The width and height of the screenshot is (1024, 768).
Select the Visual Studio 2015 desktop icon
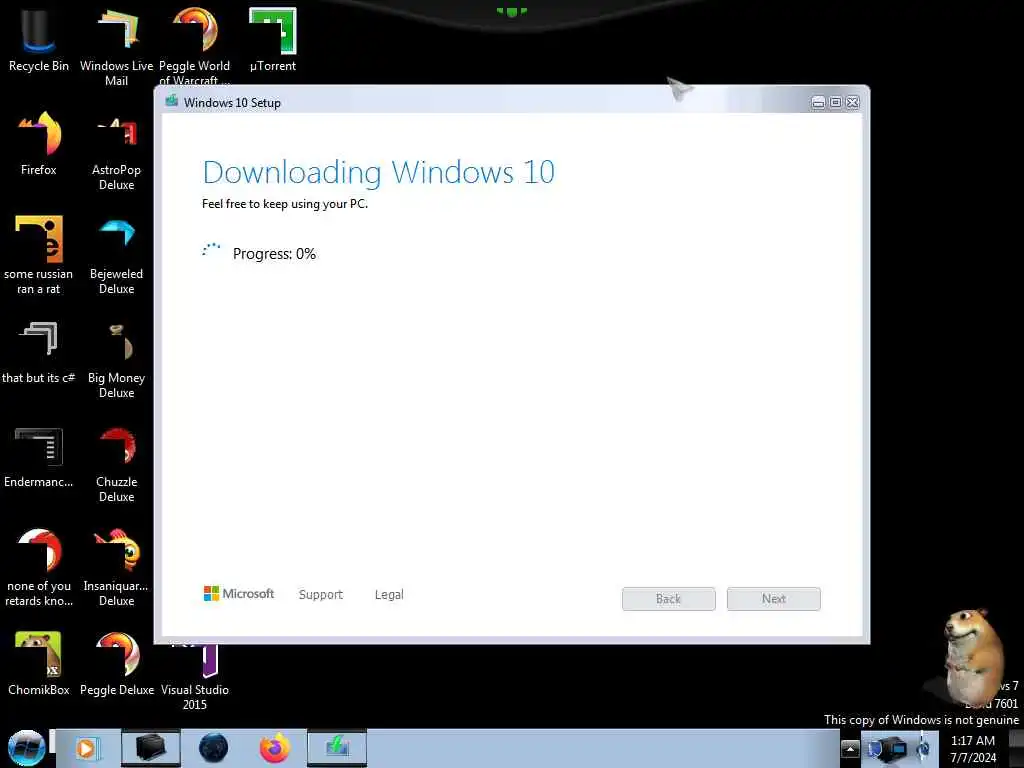[x=195, y=677]
